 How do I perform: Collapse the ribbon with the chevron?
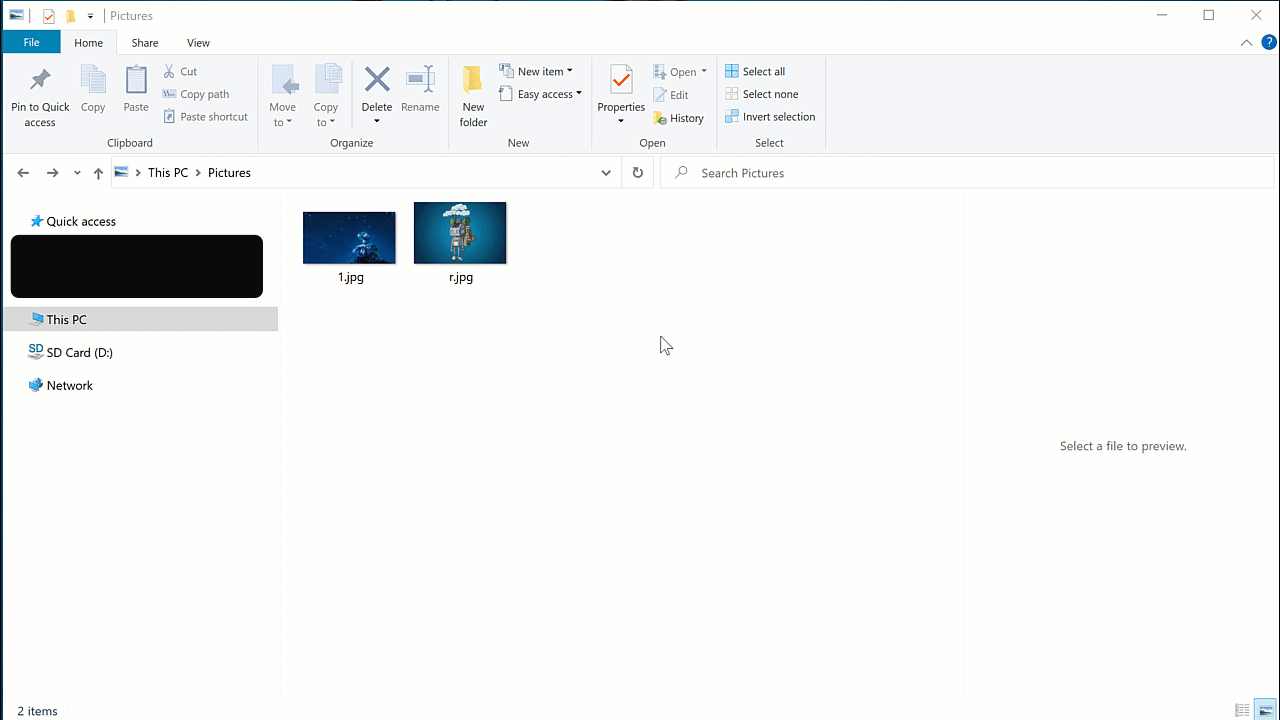pos(1246,43)
